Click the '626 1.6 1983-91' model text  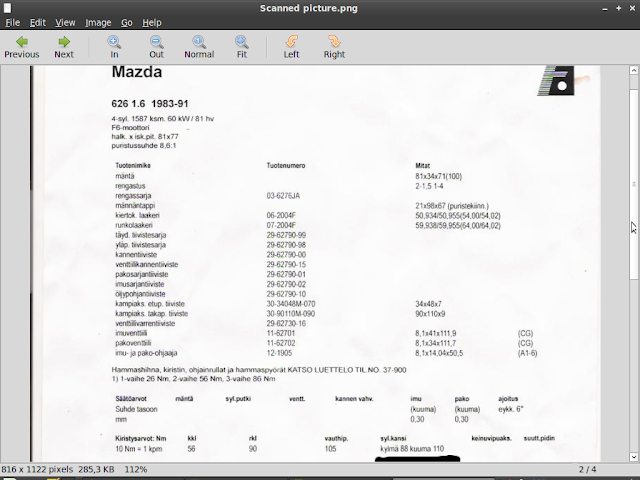click(150, 104)
